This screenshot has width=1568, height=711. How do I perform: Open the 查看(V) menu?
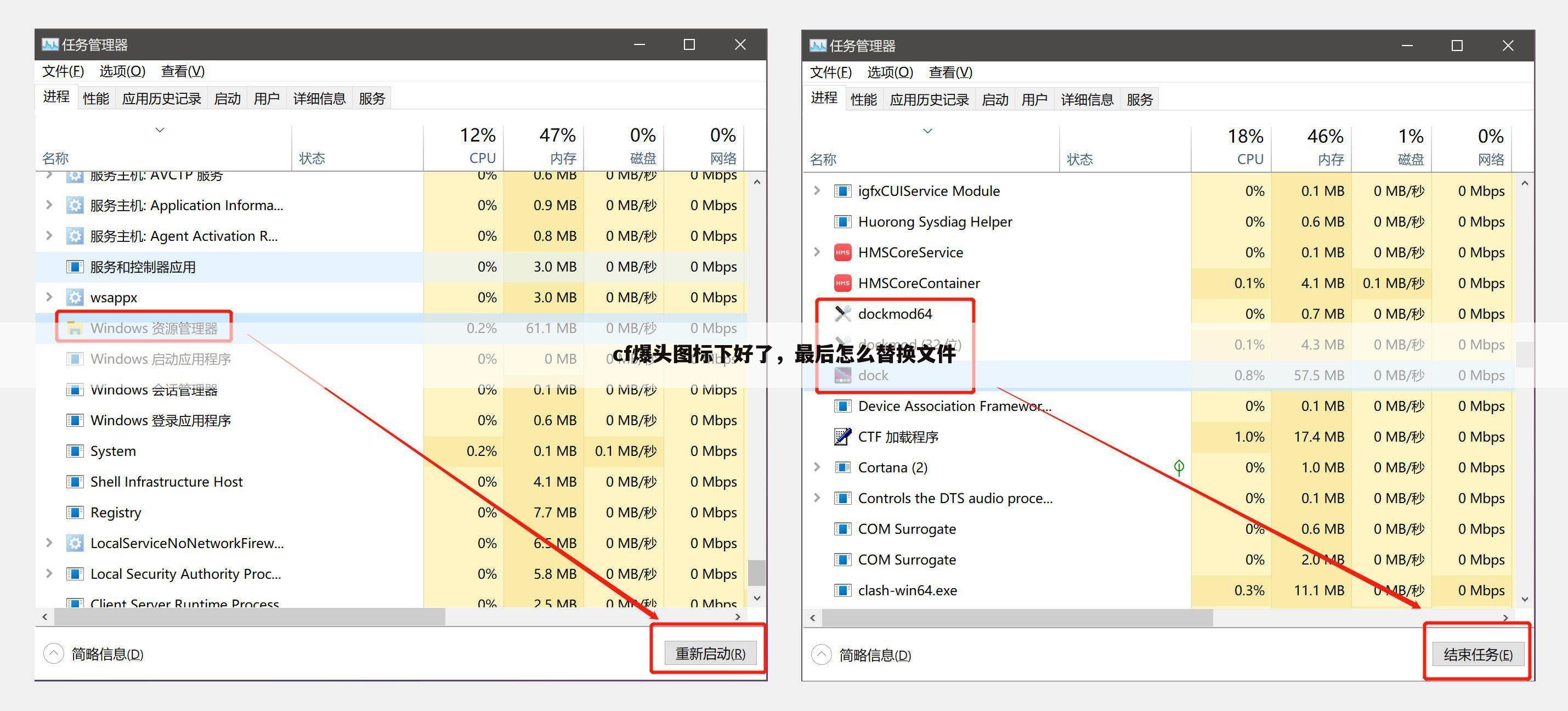coord(182,71)
